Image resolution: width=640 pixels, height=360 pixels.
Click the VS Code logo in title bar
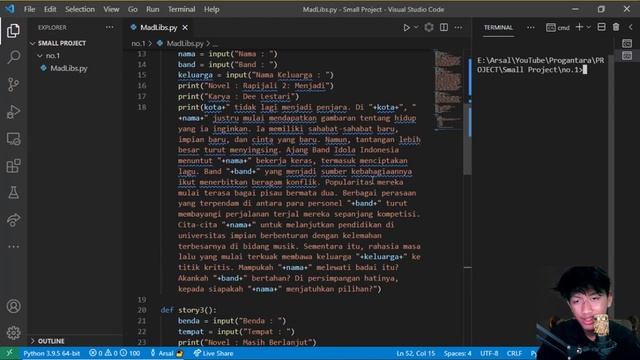point(10,9)
